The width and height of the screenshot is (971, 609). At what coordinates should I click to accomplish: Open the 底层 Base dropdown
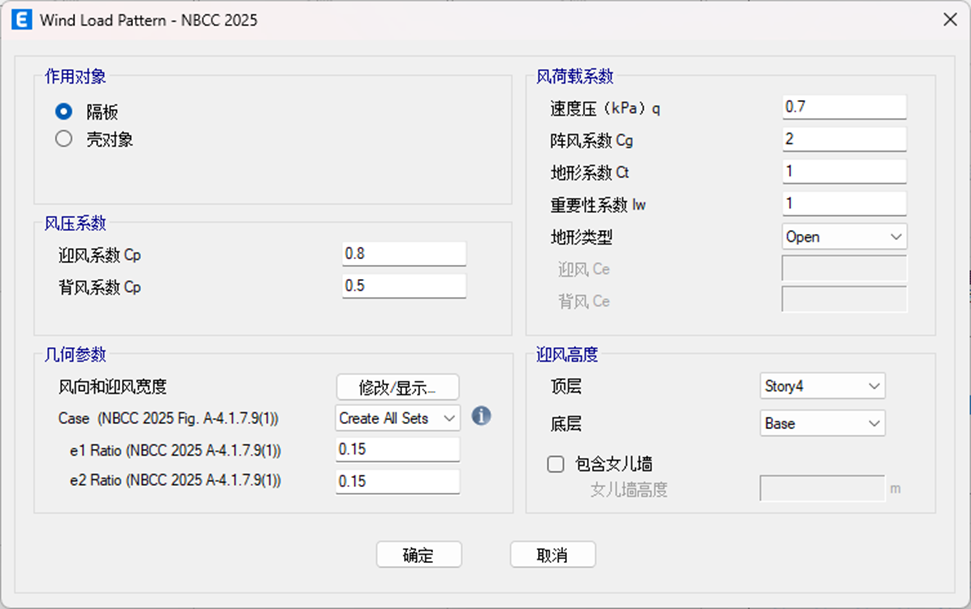[822, 424]
